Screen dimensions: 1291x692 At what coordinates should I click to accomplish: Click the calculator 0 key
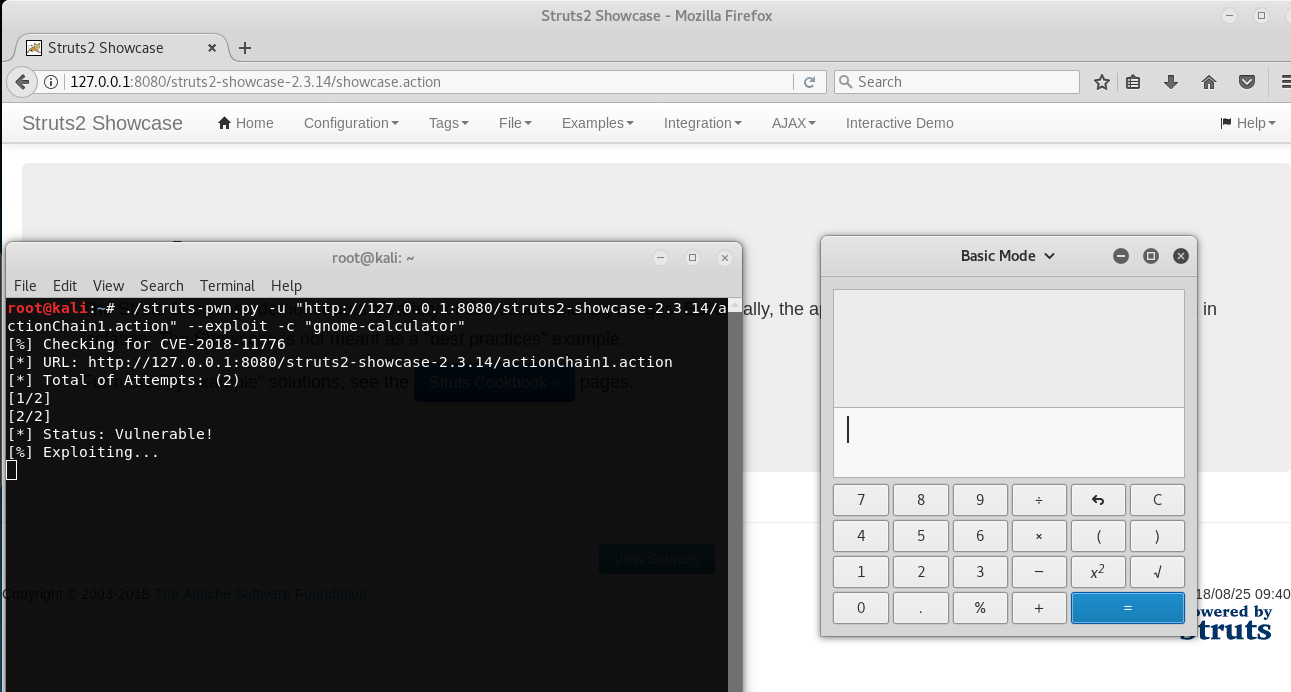(861, 608)
